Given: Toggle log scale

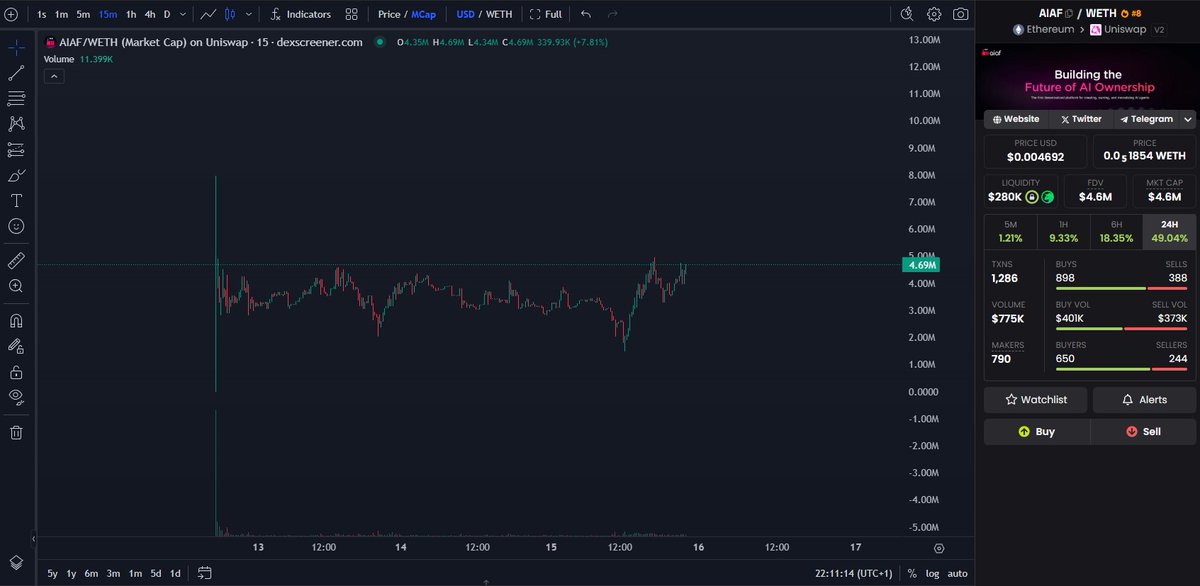Looking at the screenshot, I should click(932, 573).
